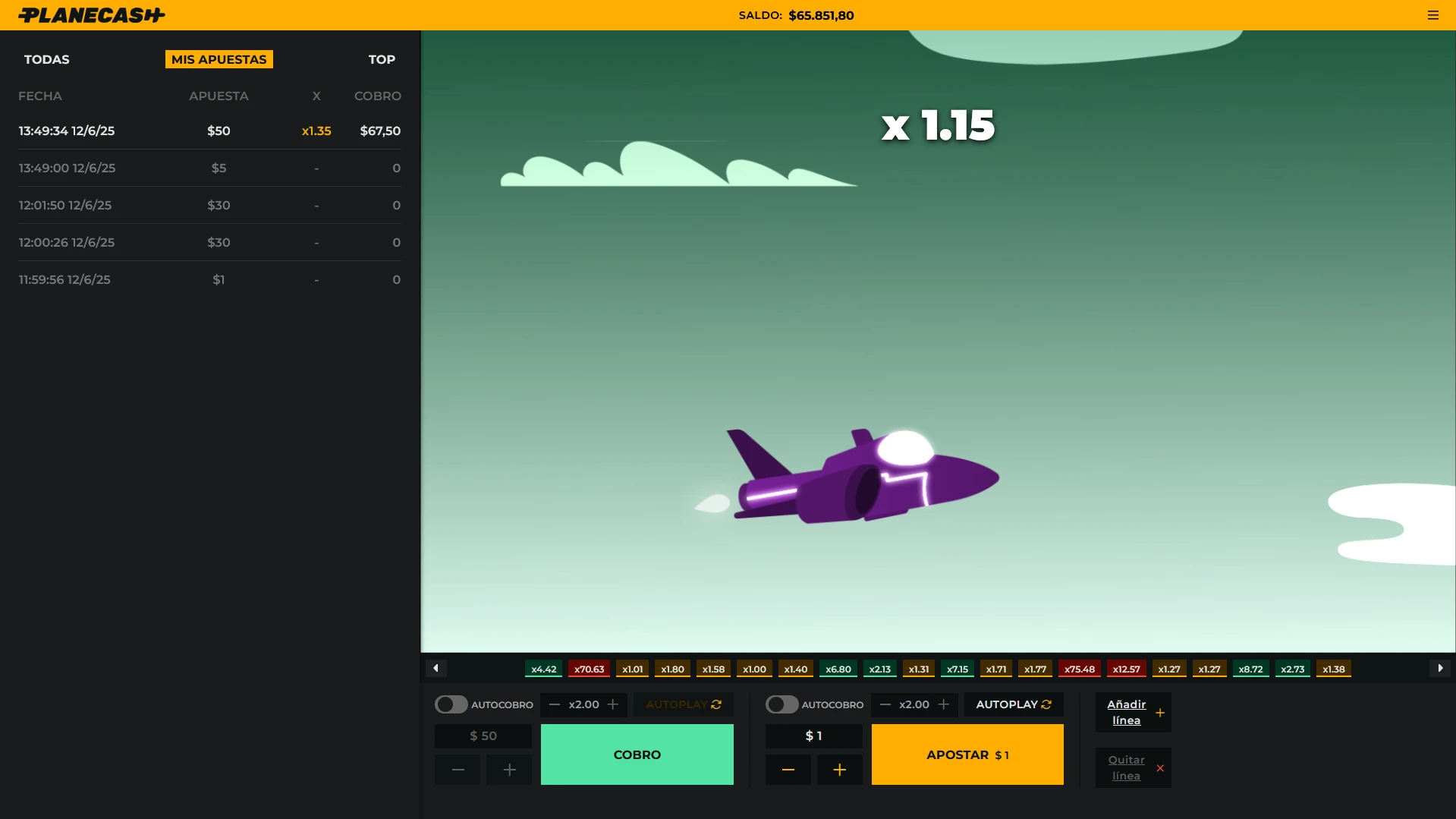
Task: Switch to the TODAS tab
Action: pos(46,59)
